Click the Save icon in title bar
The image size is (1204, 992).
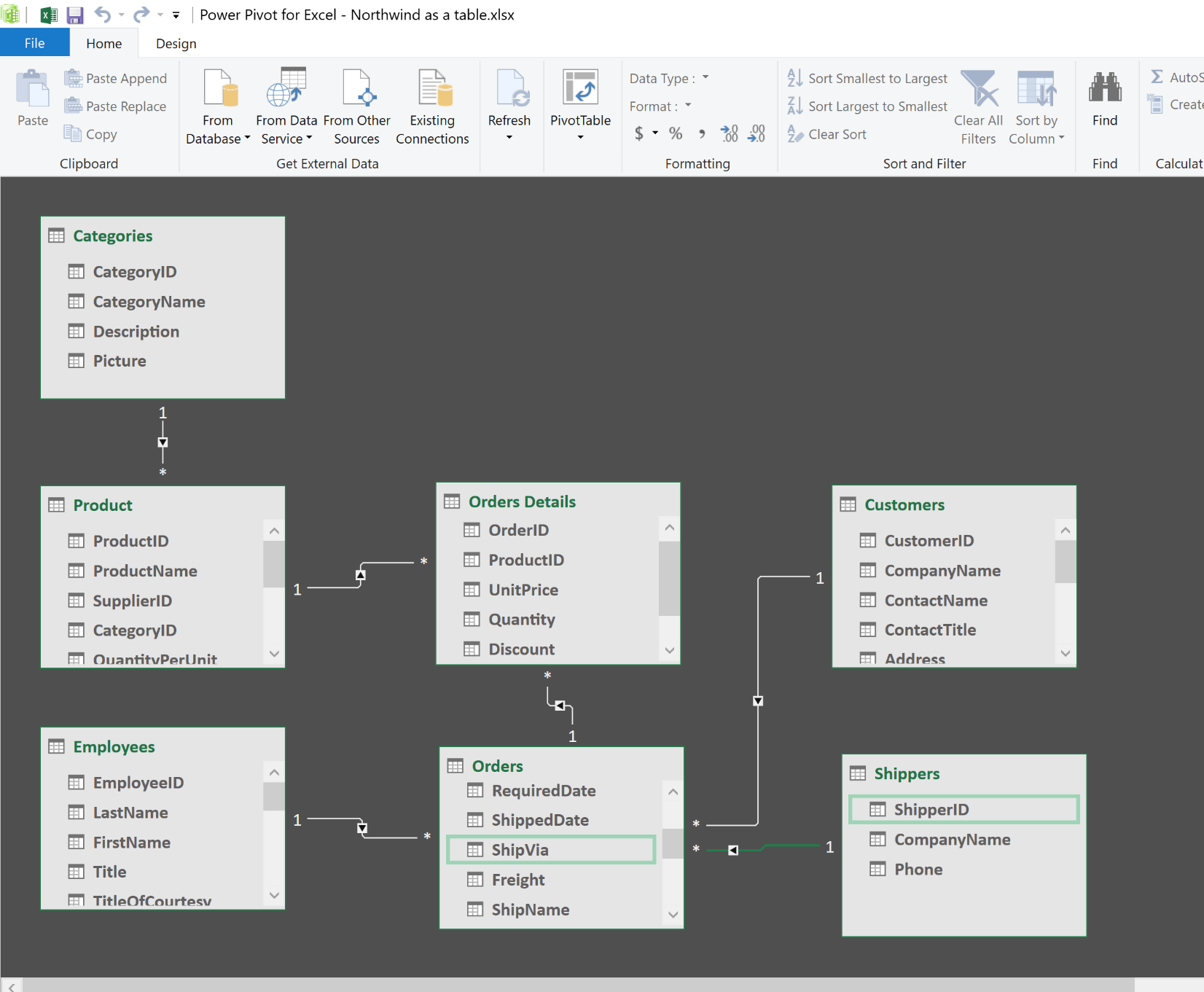(x=75, y=15)
